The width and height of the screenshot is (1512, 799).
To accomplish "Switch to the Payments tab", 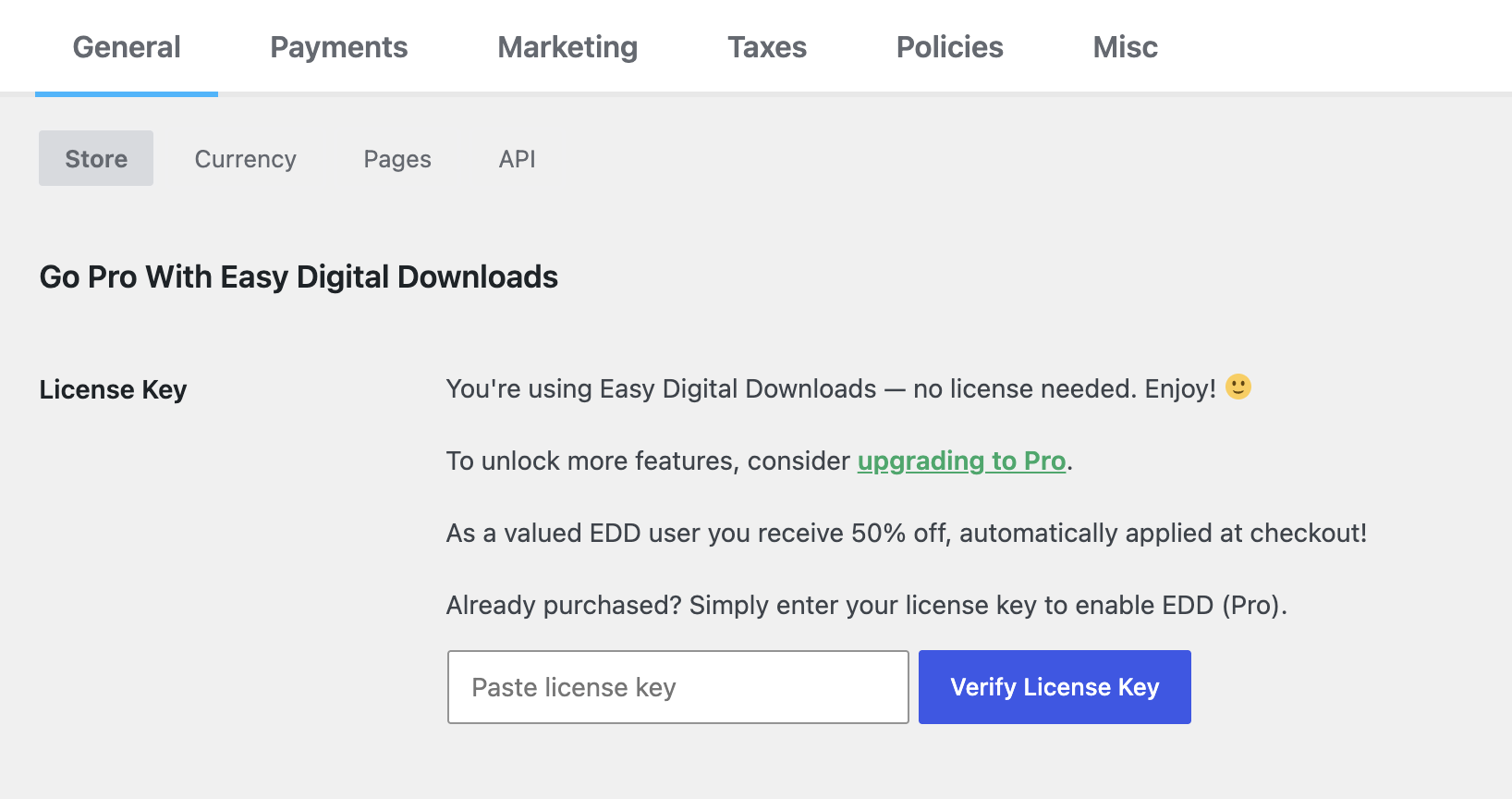I will click(x=338, y=47).
